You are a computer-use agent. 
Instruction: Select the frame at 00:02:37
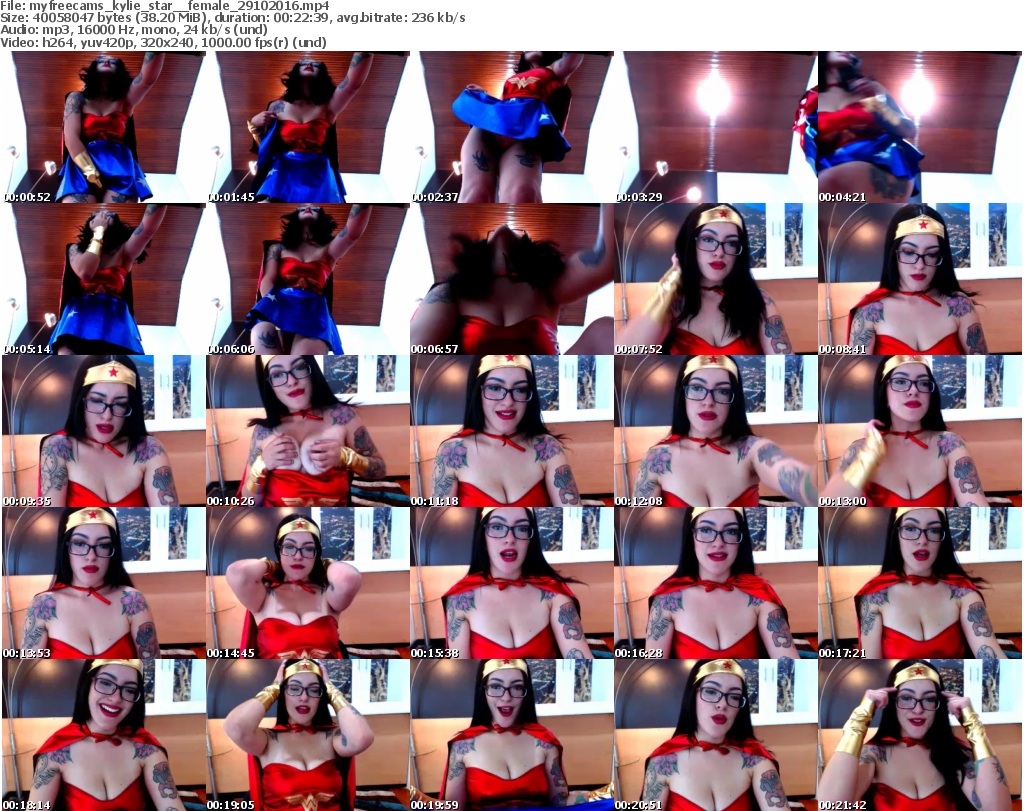click(512, 127)
